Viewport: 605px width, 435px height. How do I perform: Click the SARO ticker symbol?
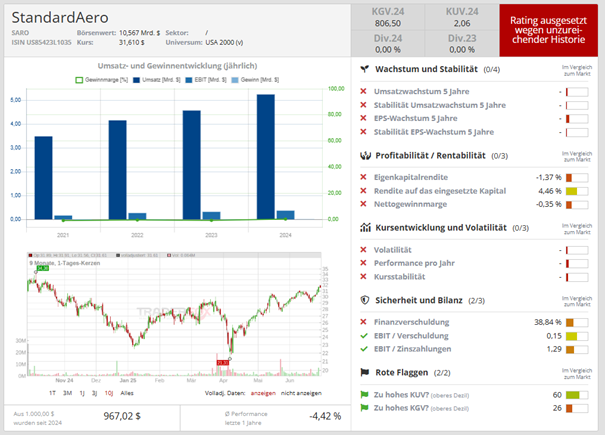coord(20,33)
